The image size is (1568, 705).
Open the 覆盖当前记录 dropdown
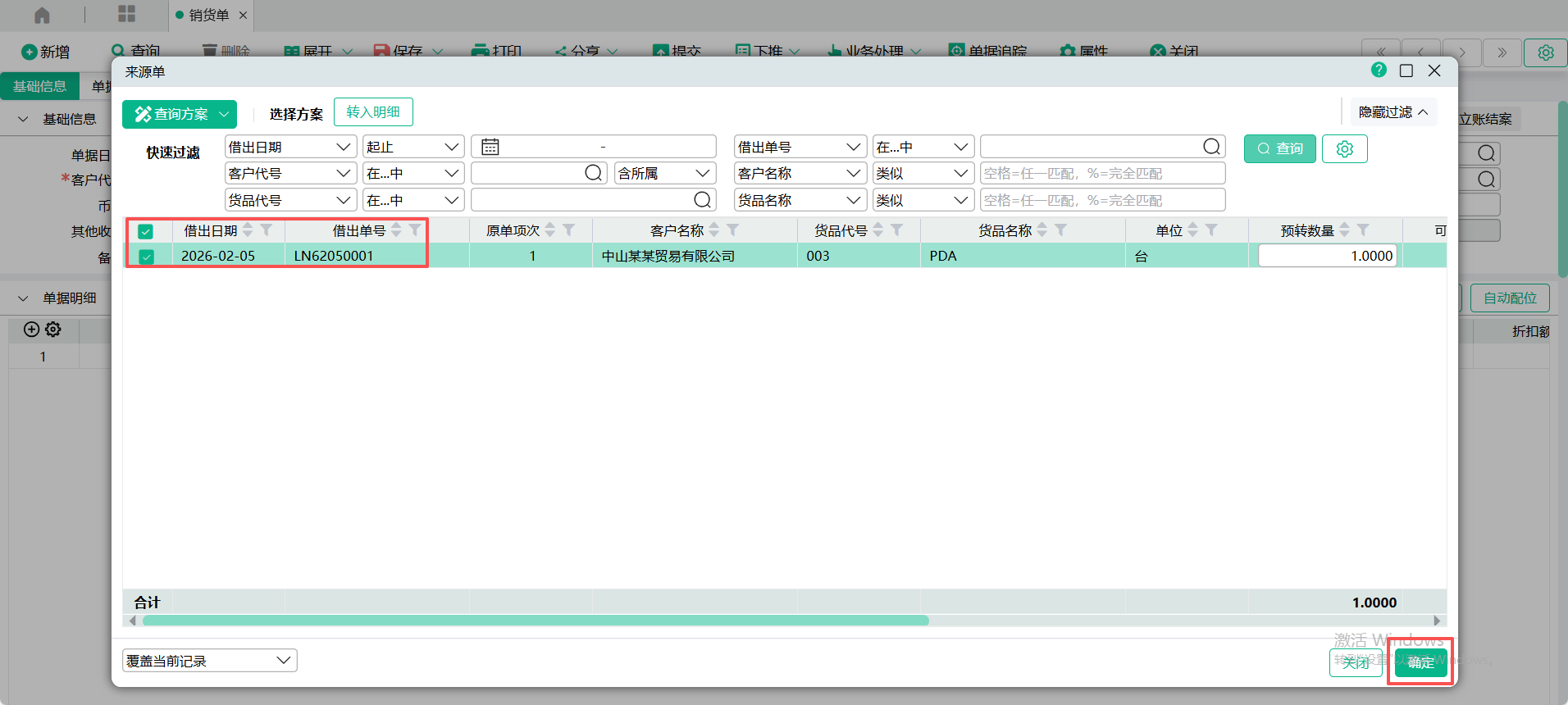point(209,661)
